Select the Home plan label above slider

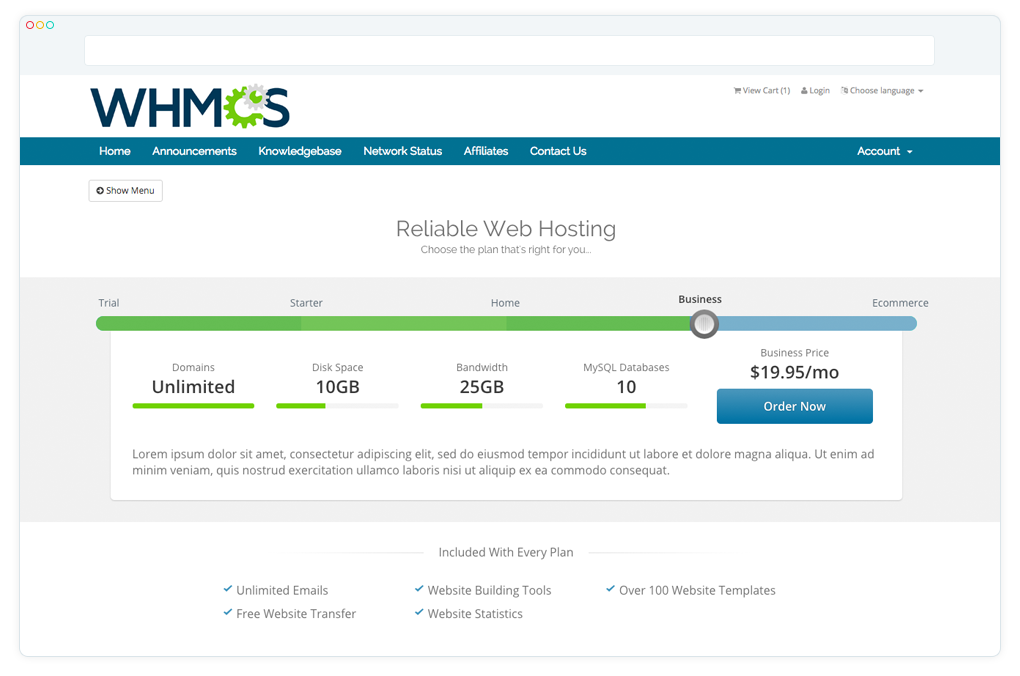[x=505, y=303]
